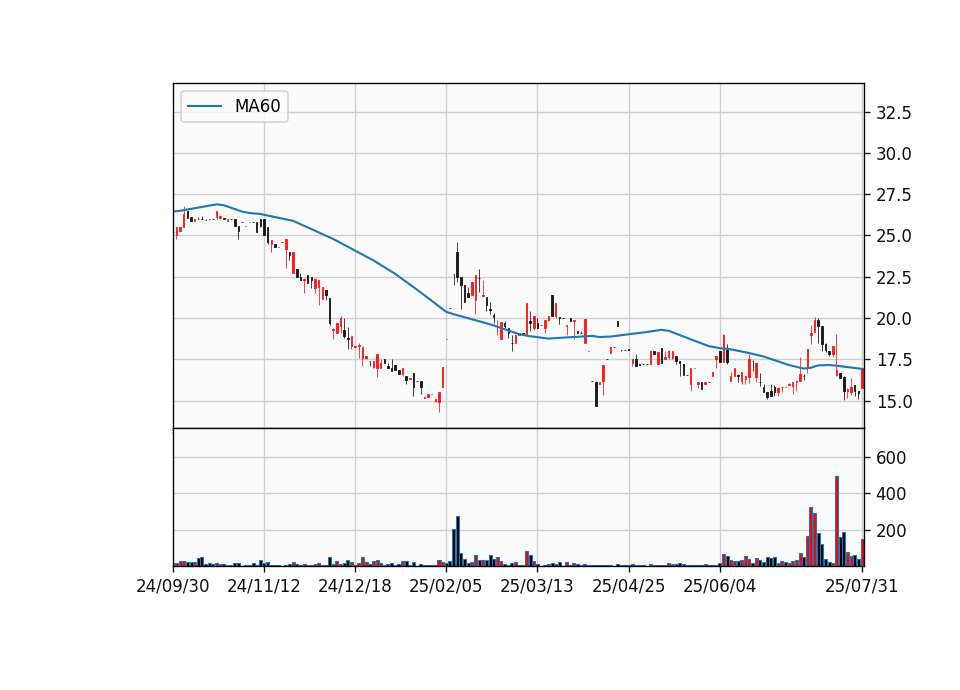Click the 32.5 price axis label
This screenshot has width=960, height=690.
click(894, 113)
